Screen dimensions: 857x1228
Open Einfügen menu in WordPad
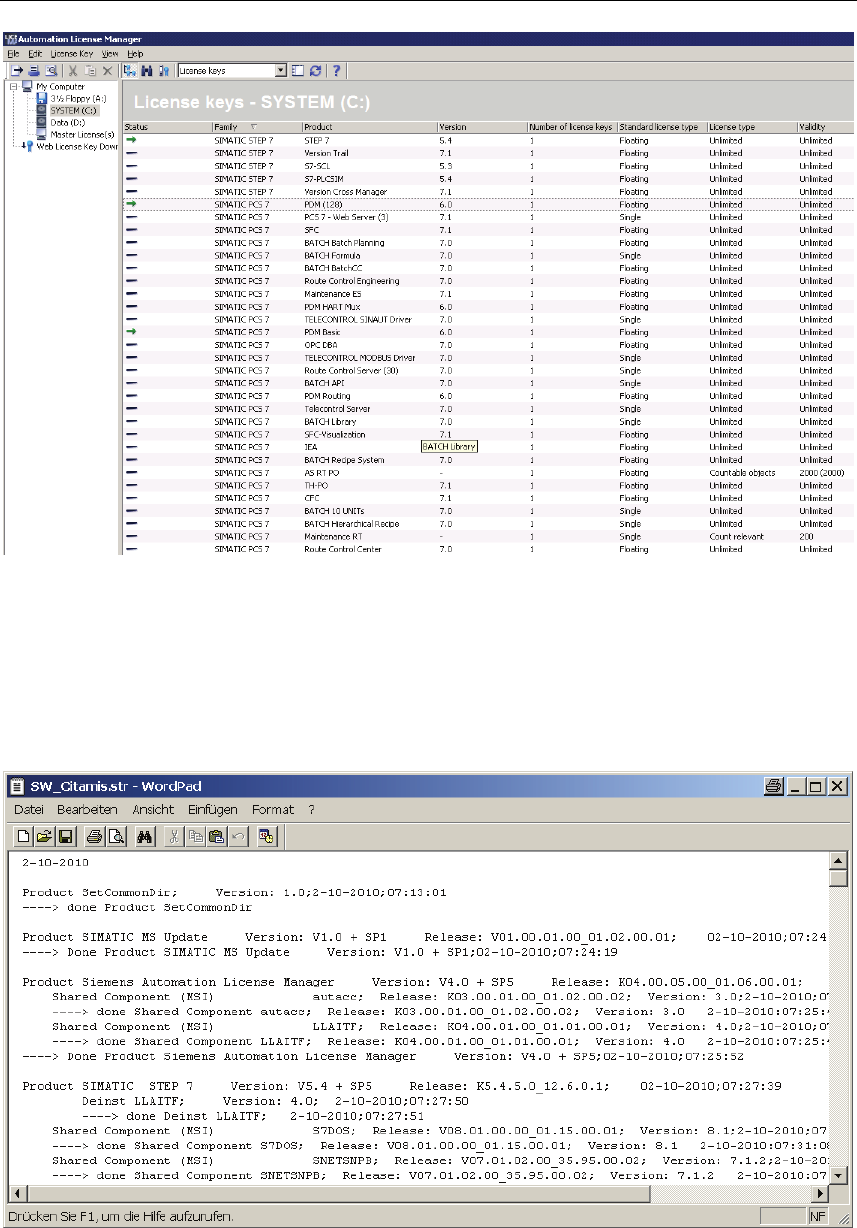(213, 809)
